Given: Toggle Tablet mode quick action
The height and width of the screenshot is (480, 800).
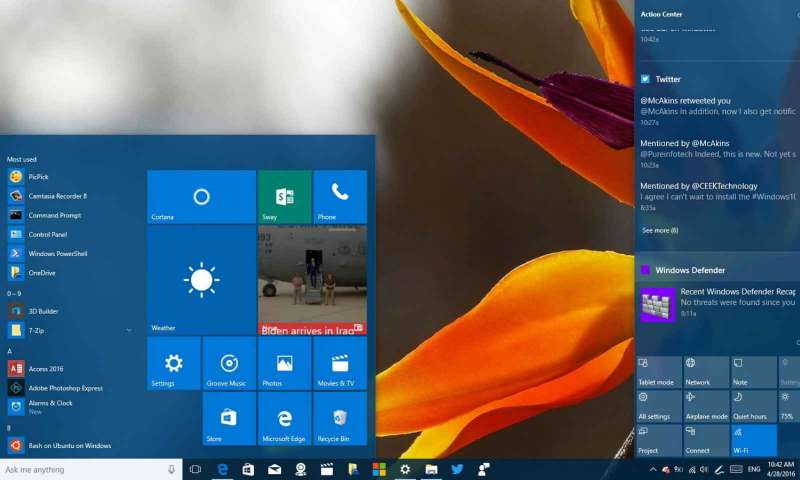Looking at the screenshot, I should [659, 372].
